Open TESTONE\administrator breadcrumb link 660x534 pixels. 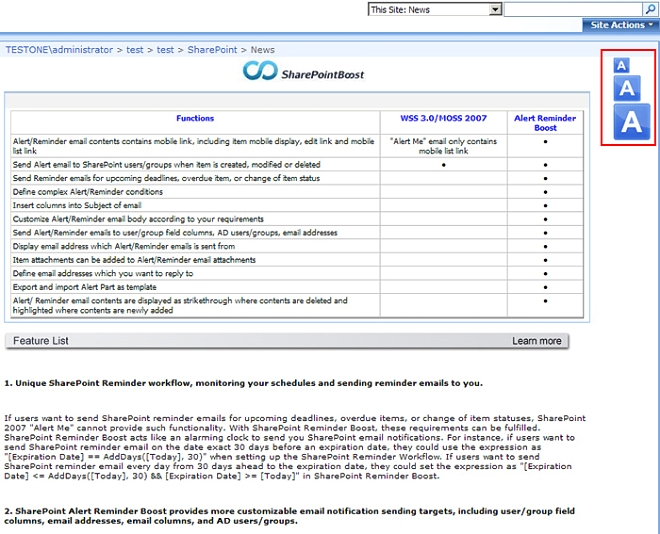point(58,50)
